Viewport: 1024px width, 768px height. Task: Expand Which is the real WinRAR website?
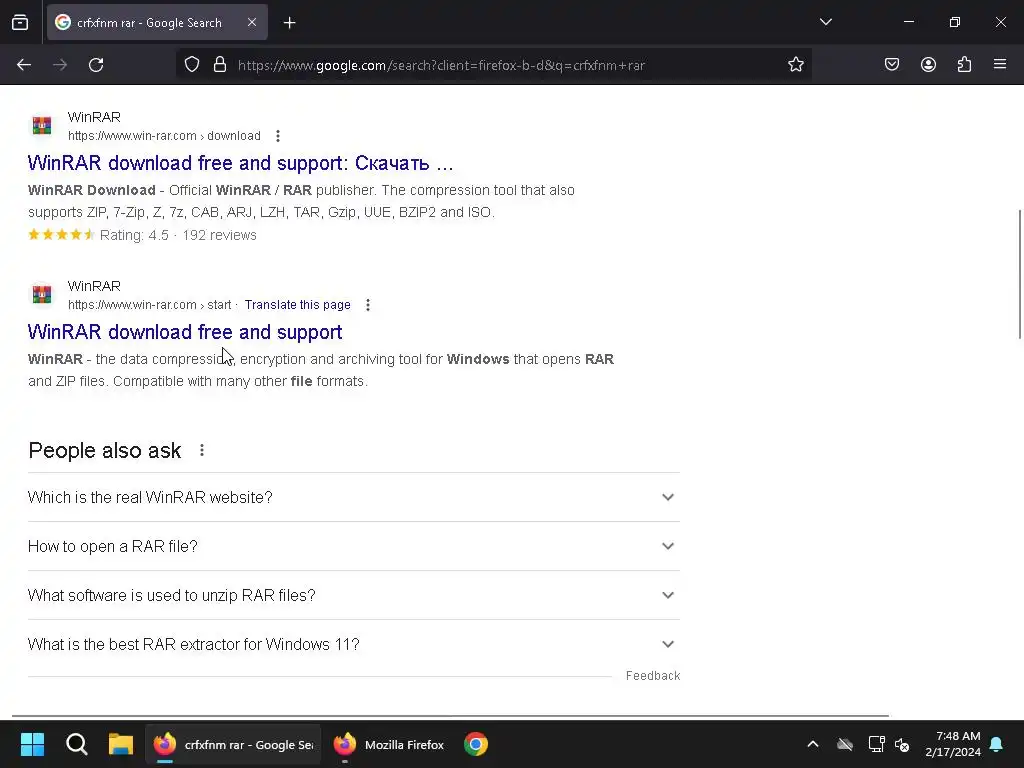pos(353,498)
